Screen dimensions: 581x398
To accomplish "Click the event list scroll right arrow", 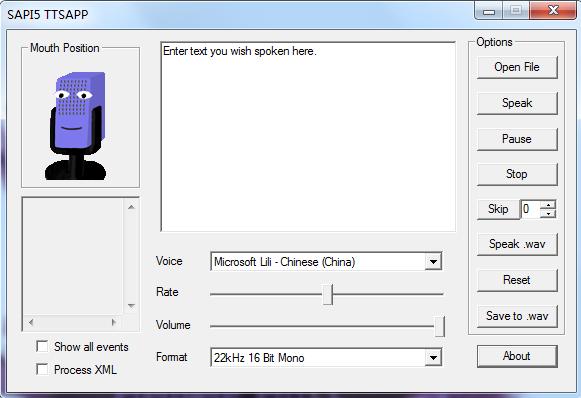I will point(114,322).
